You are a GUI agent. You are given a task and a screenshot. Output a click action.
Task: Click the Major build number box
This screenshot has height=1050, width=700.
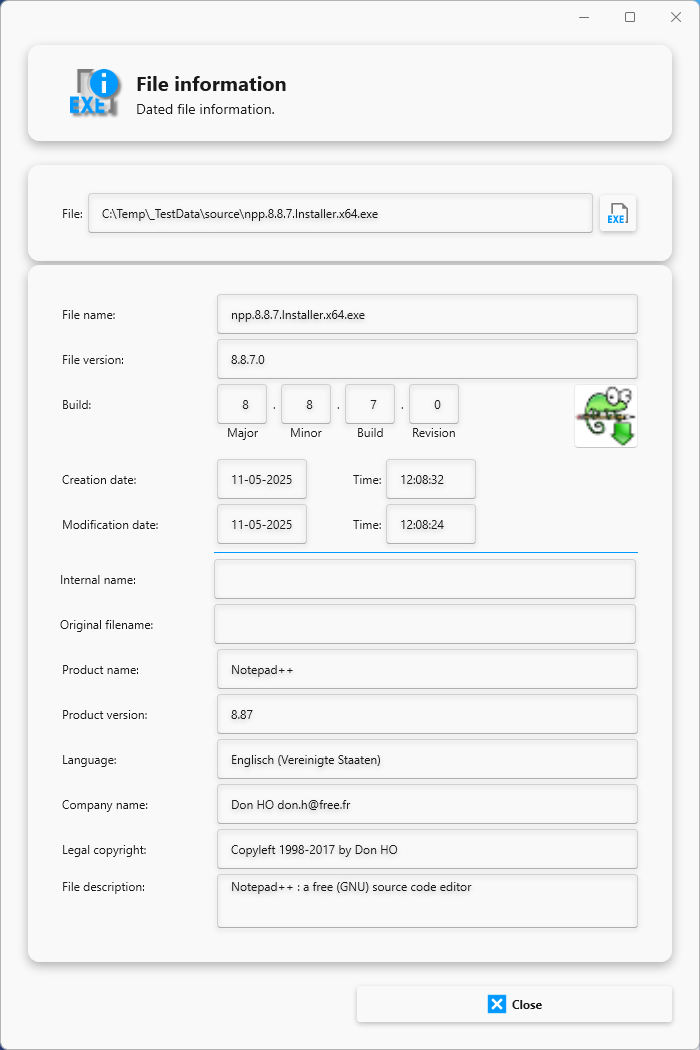[242, 404]
